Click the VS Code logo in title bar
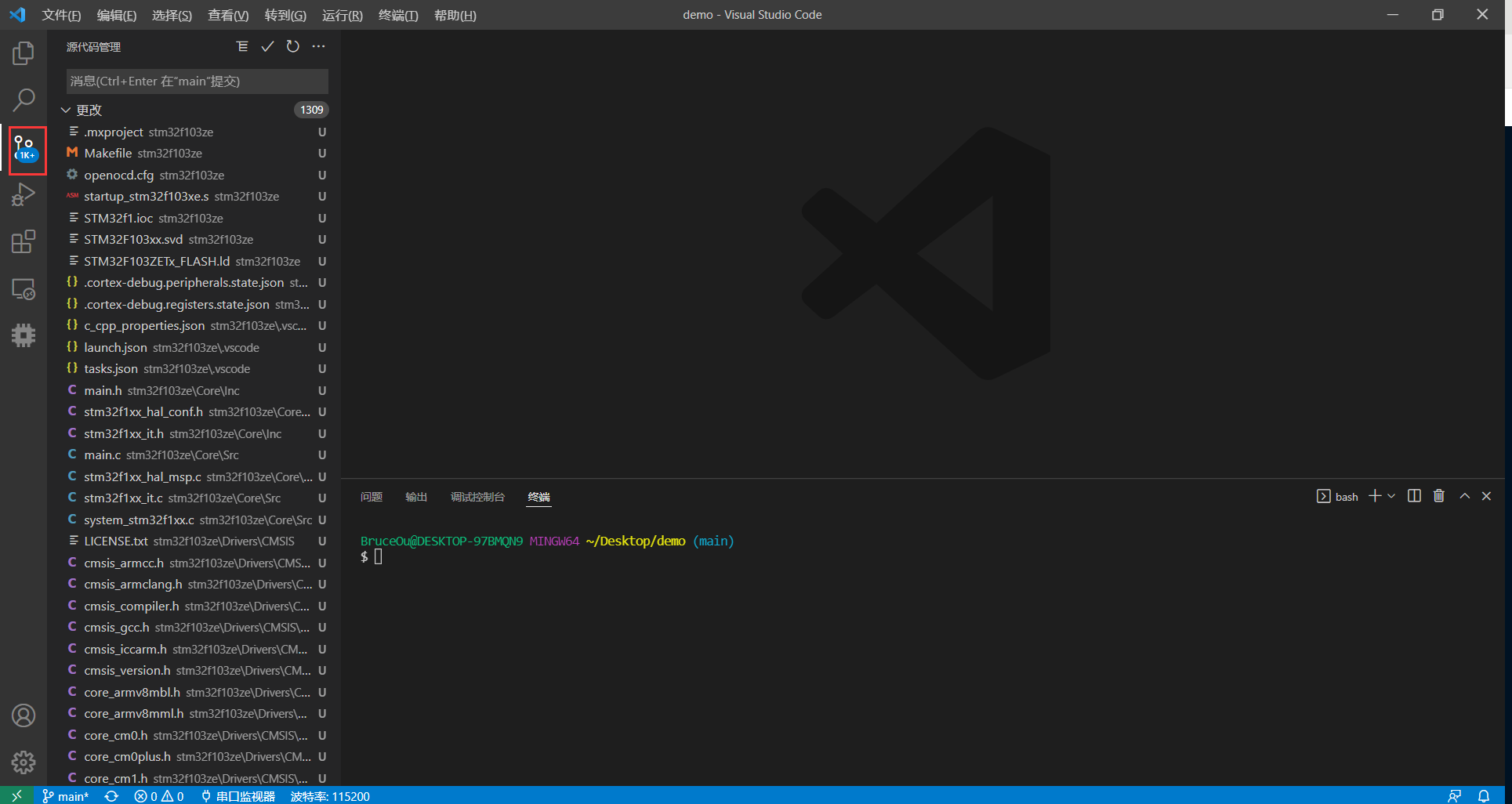1512x804 pixels. tap(17, 14)
